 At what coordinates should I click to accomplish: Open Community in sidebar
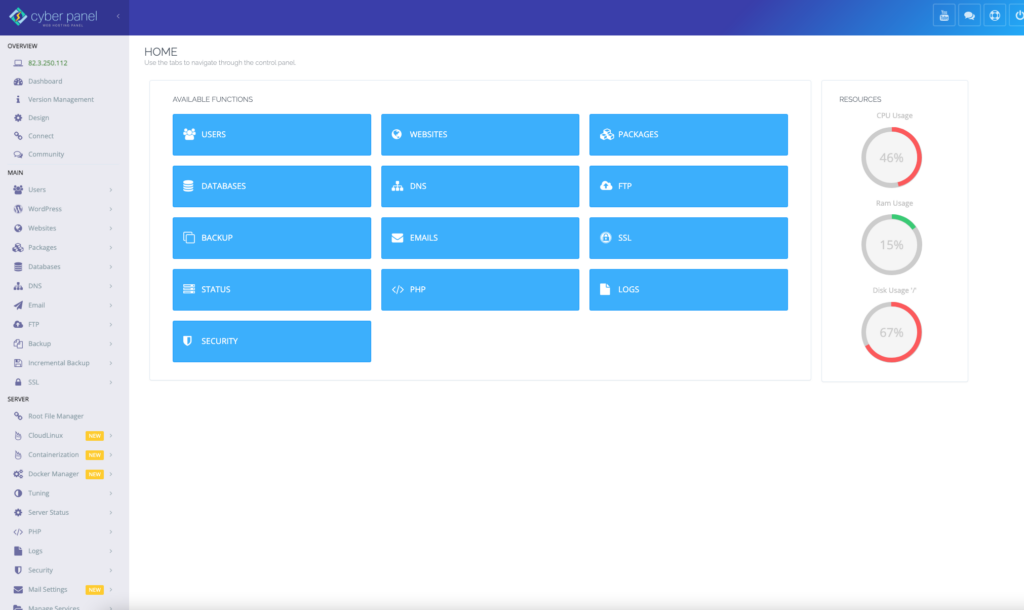click(x=46, y=155)
